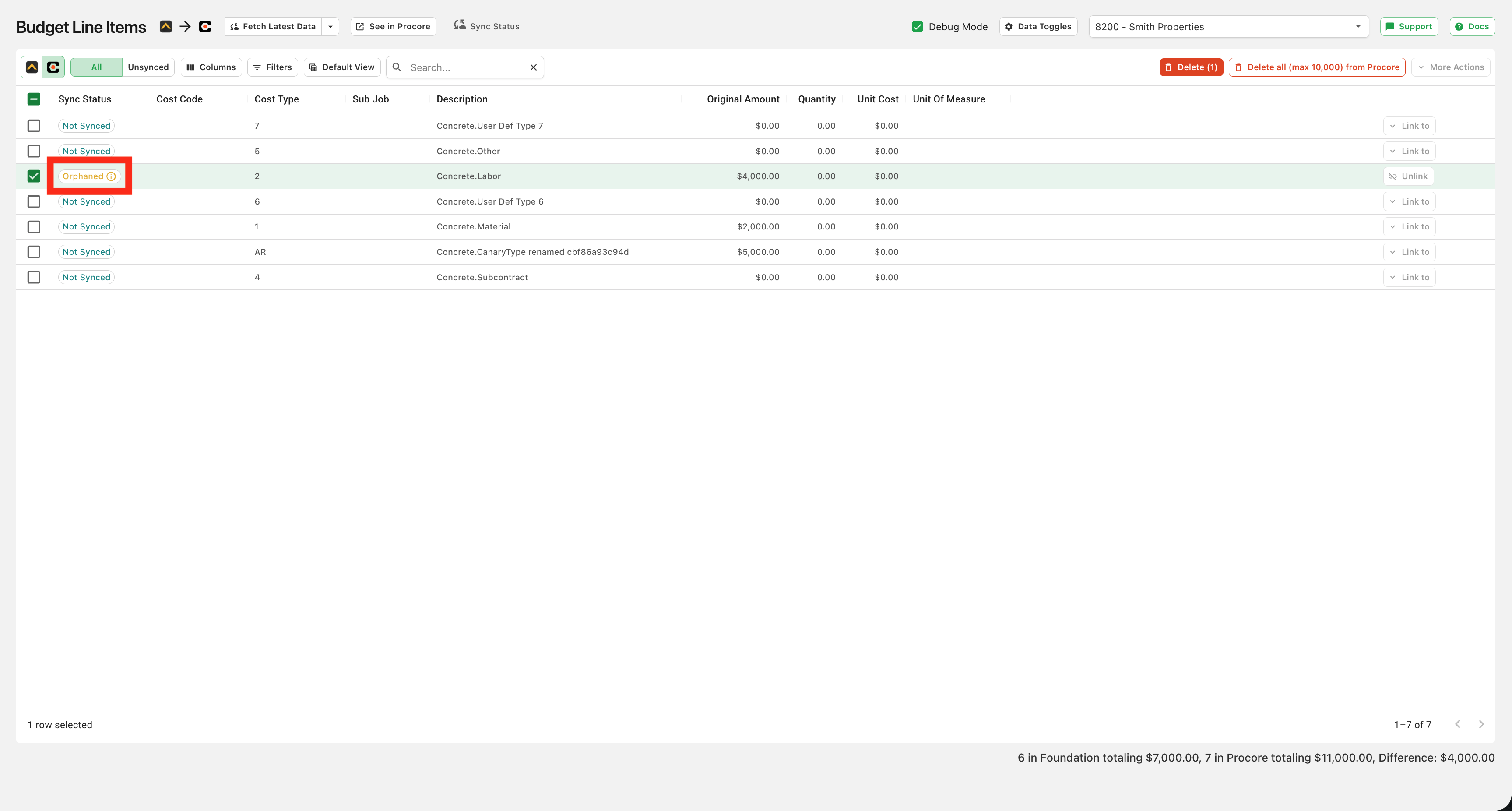Open Link to for Concrete.Other
1512x811 pixels.
[x=1409, y=151]
